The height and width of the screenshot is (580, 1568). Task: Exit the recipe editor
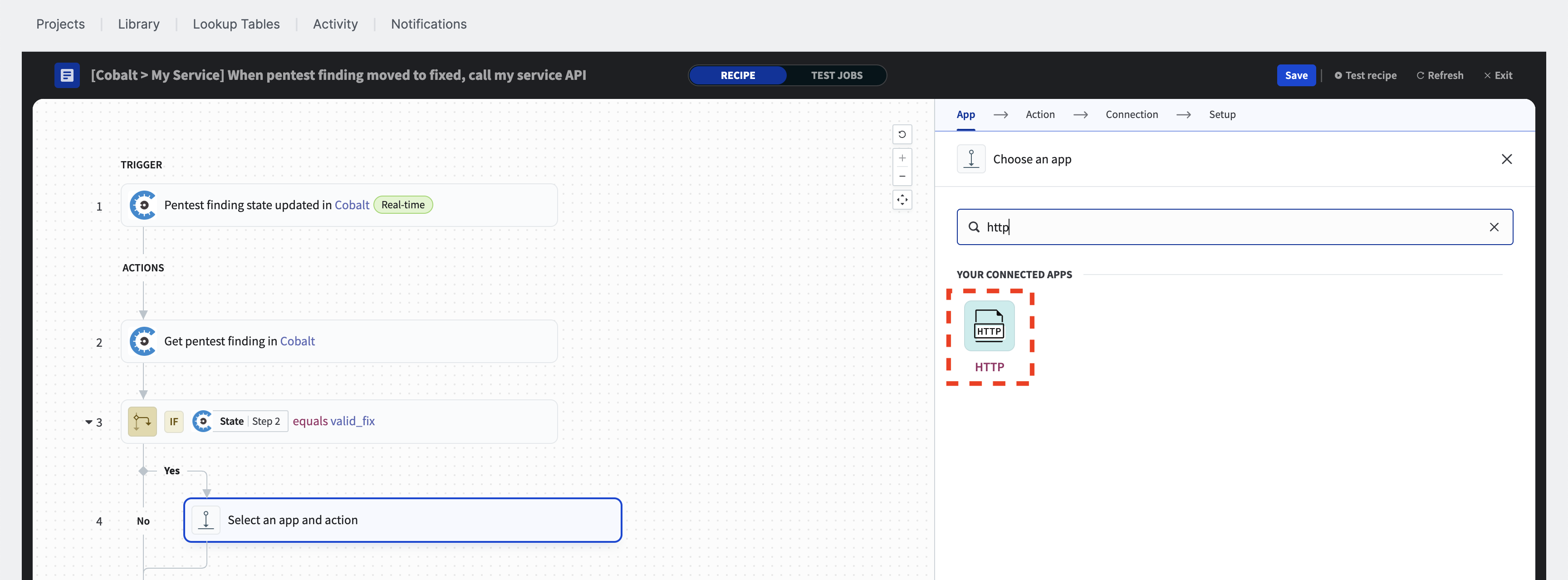click(x=1498, y=75)
